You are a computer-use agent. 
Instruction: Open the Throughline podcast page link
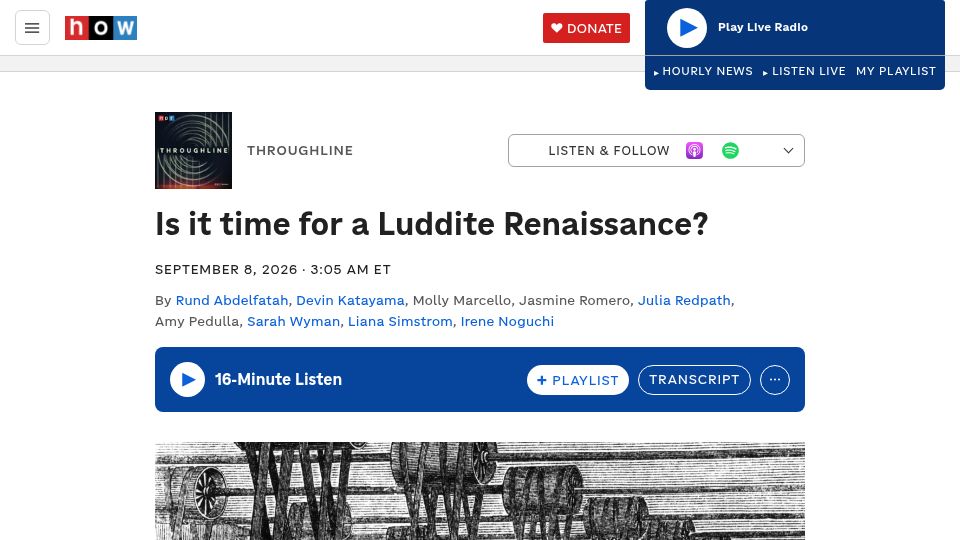(x=300, y=151)
